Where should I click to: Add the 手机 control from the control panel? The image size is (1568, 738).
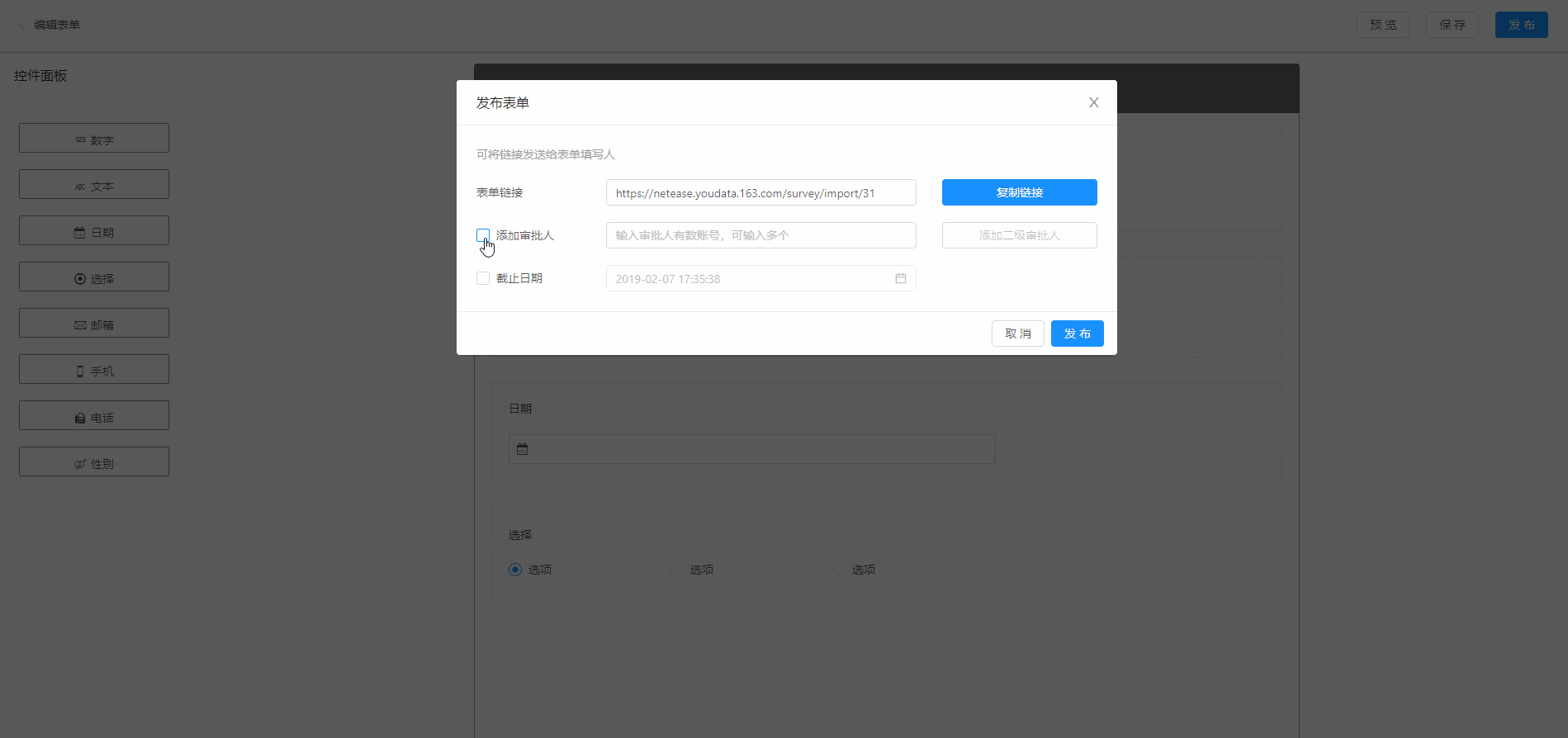pyautogui.click(x=94, y=369)
